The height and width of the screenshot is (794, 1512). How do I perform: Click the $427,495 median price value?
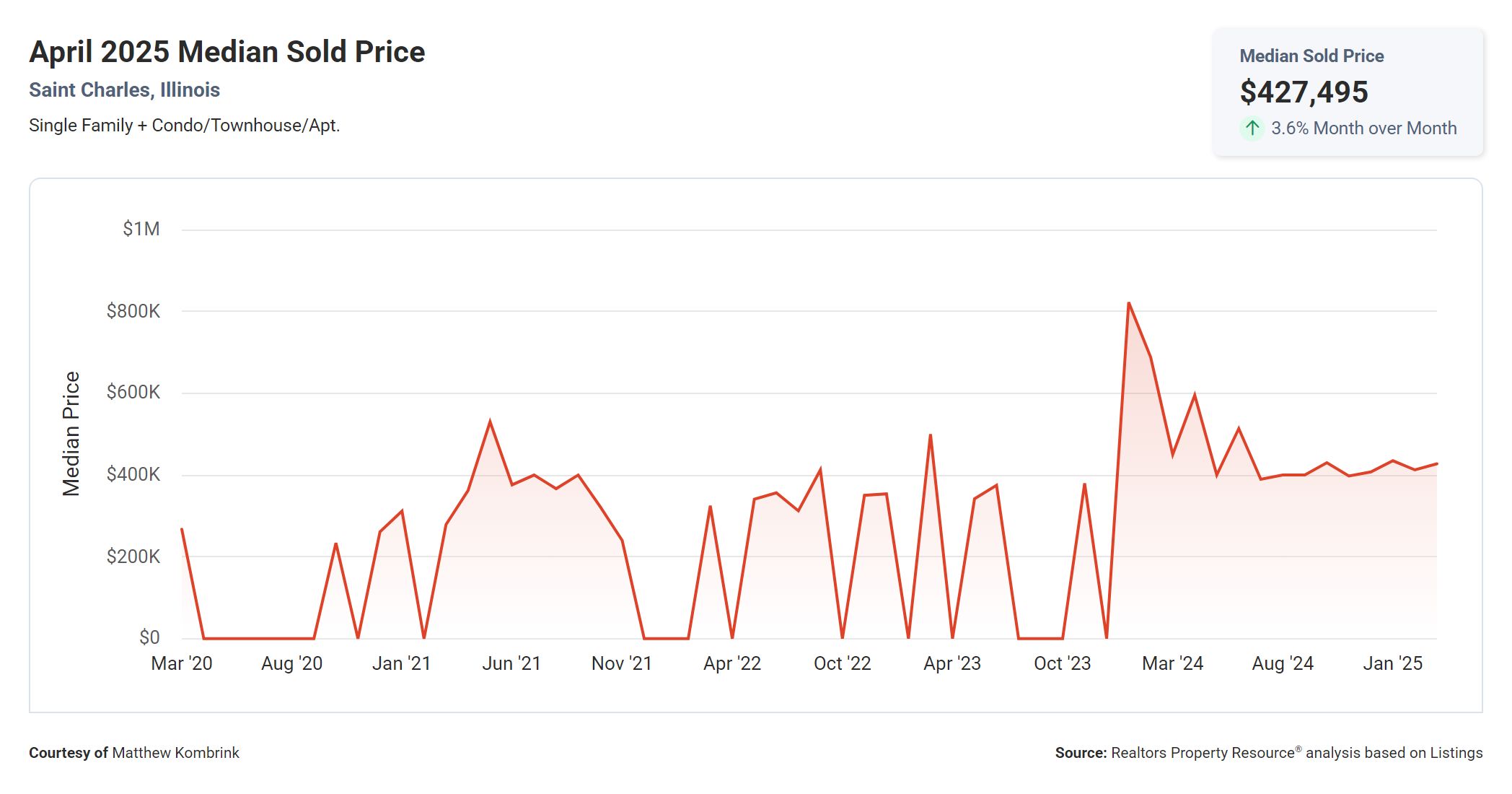(x=1304, y=92)
